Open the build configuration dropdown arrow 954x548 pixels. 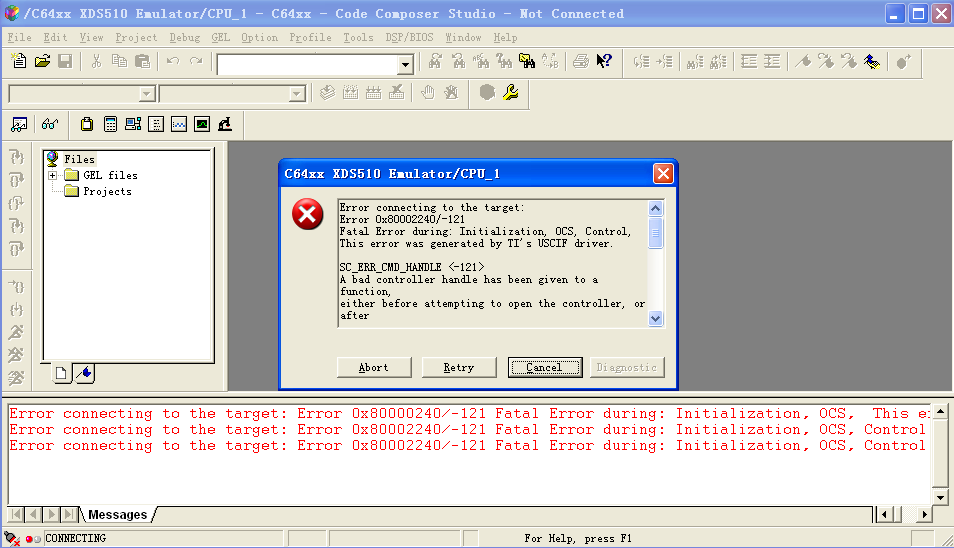pos(297,94)
